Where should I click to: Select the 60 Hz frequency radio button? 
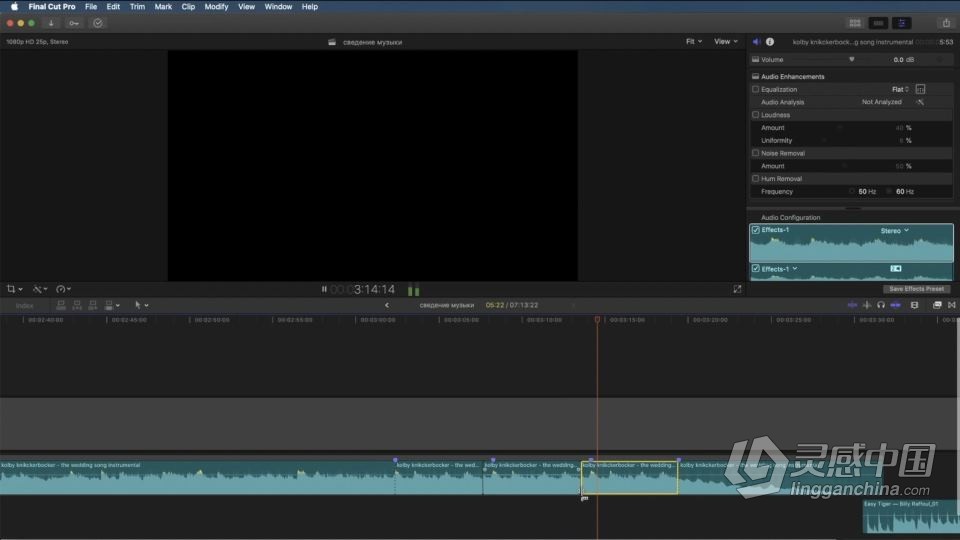point(889,192)
